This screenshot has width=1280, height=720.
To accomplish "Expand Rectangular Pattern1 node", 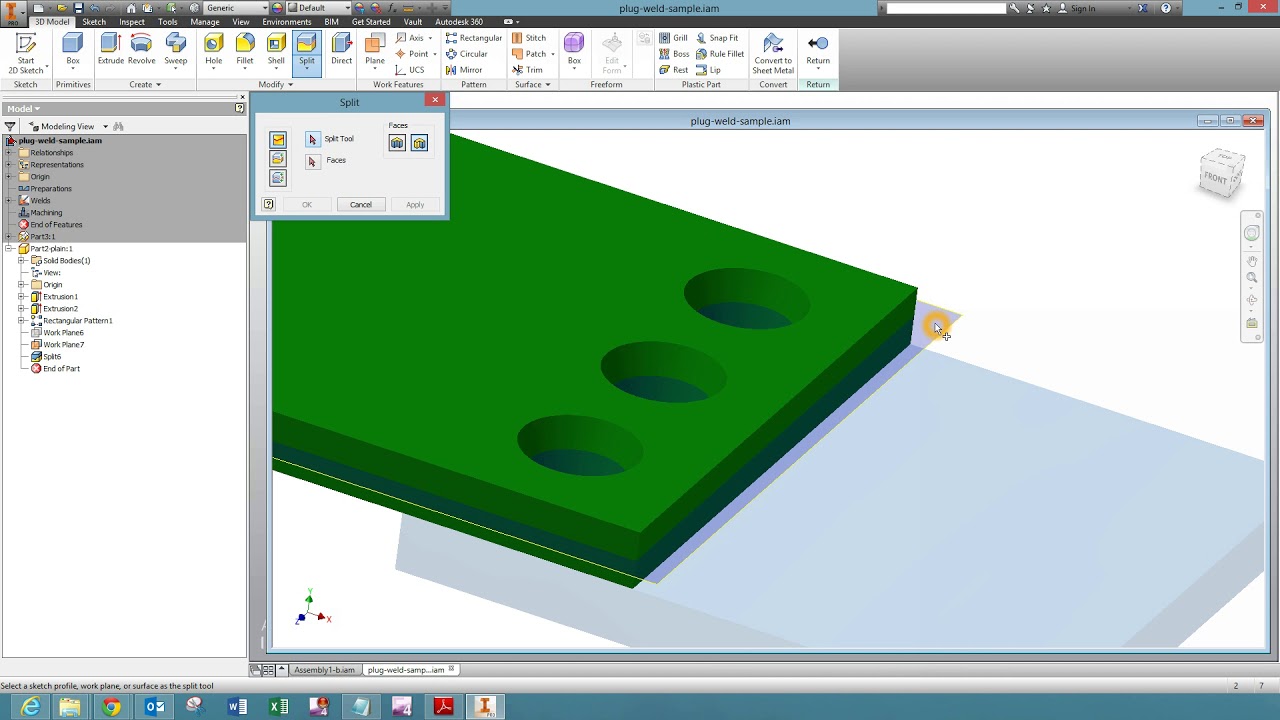I will (x=22, y=320).
